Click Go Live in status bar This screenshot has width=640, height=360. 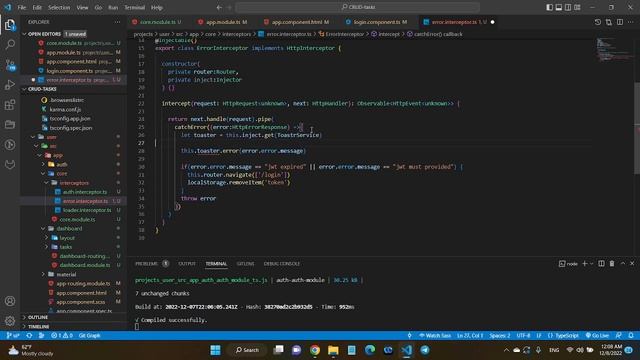(x=597, y=336)
